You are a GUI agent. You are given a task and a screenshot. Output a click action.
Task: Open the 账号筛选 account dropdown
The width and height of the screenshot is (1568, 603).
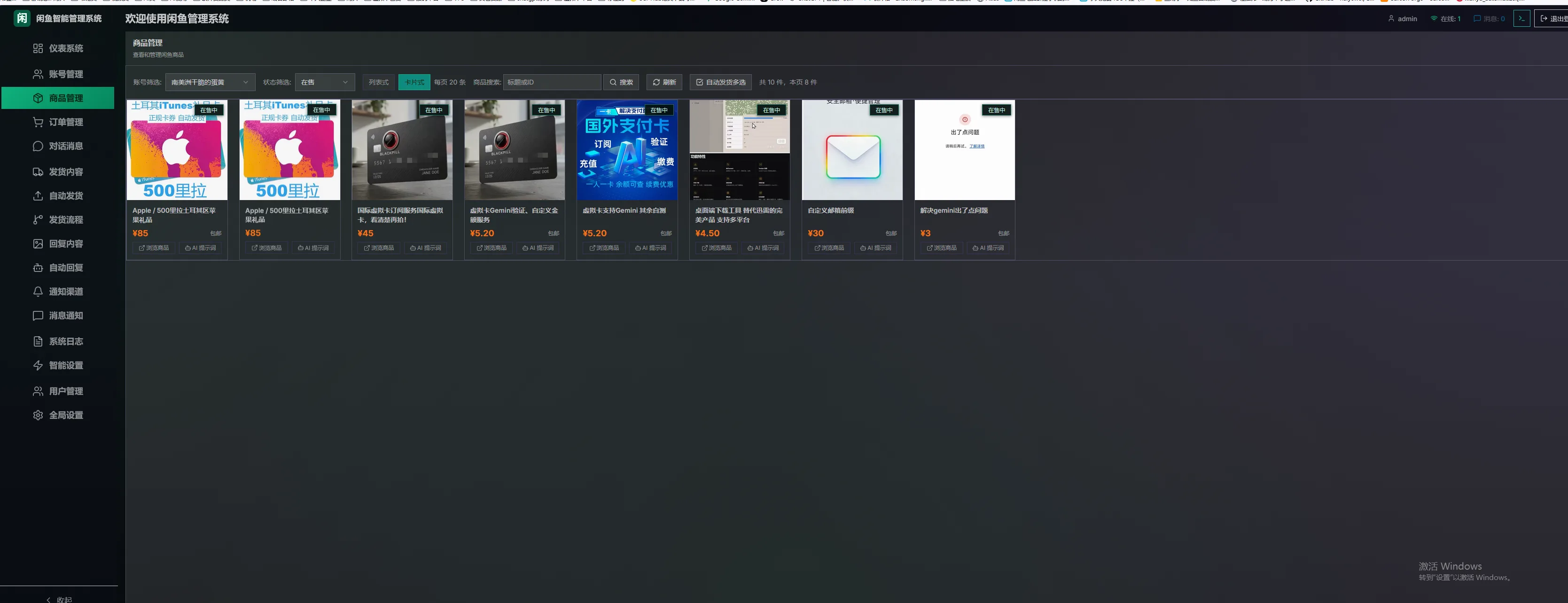[210, 82]
